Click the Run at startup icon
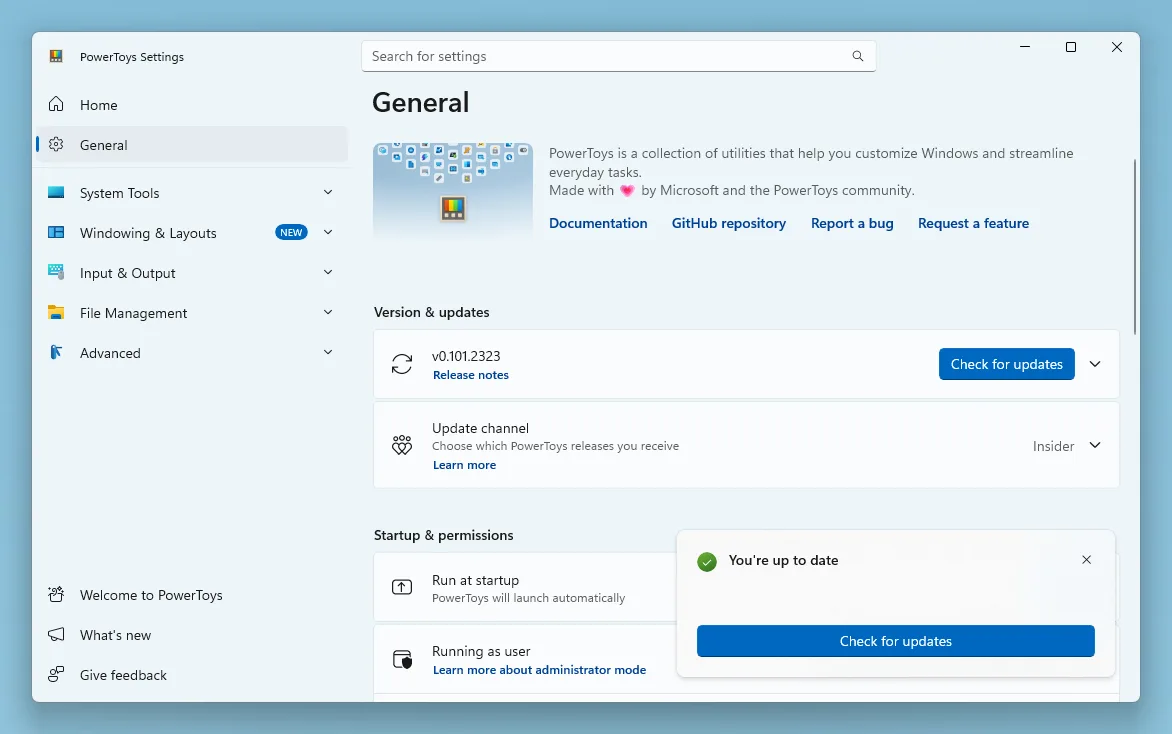This screenshot has height=734, width=1172. coord(402,587)
